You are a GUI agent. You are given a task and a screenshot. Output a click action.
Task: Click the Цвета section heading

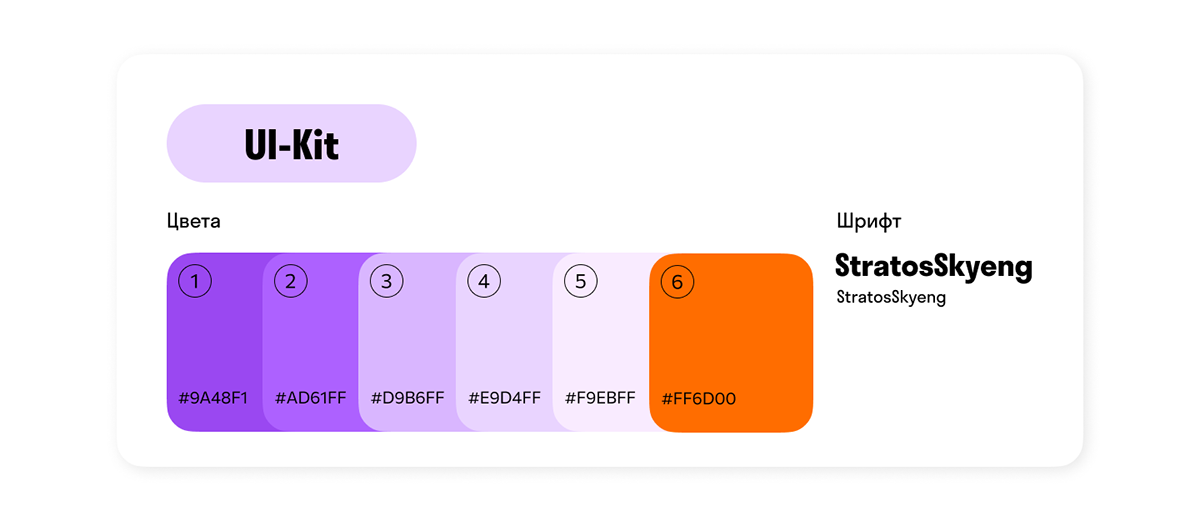point(194,221)
